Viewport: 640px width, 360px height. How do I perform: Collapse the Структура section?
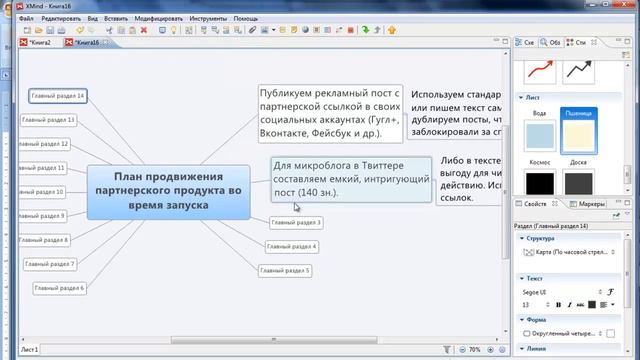click(522, 238)
